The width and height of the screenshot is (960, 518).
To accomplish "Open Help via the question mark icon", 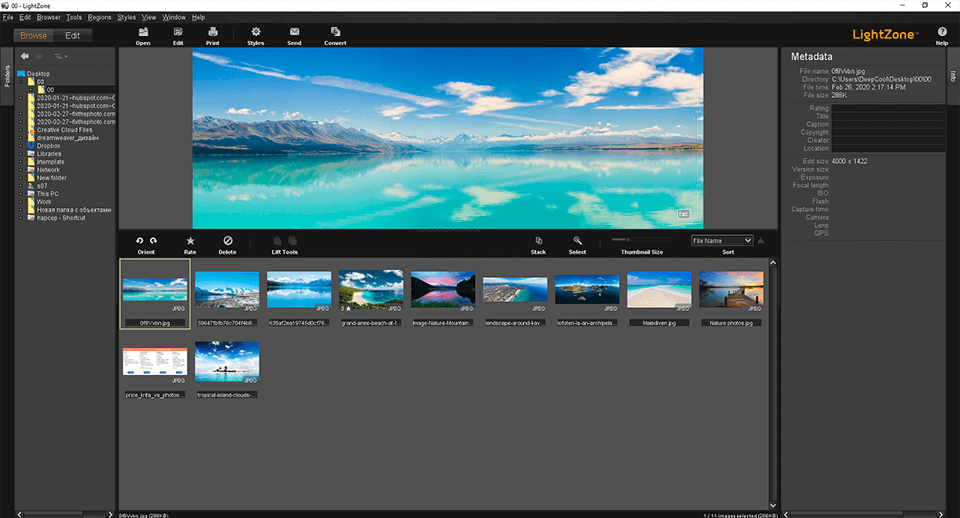I will (942, 32).
